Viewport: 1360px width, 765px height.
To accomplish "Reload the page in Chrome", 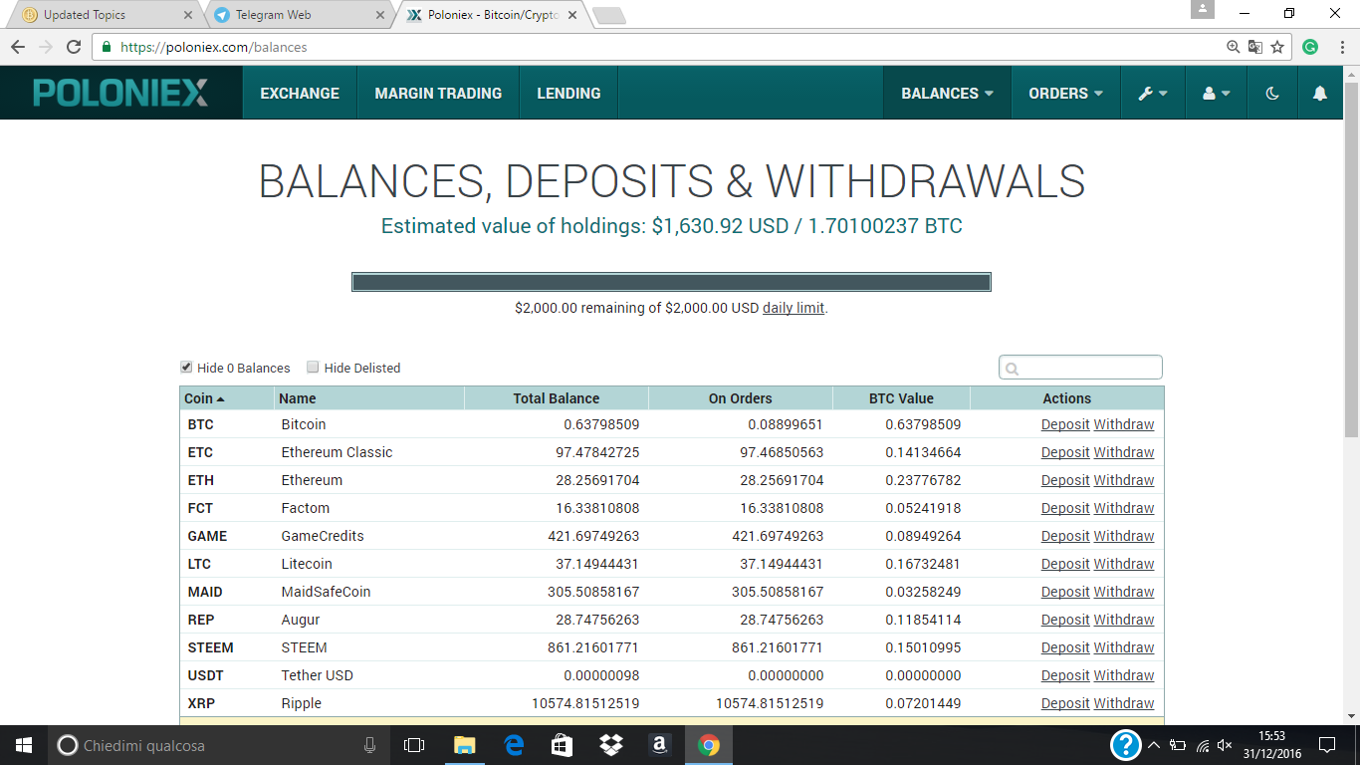I will click(73, 47).
